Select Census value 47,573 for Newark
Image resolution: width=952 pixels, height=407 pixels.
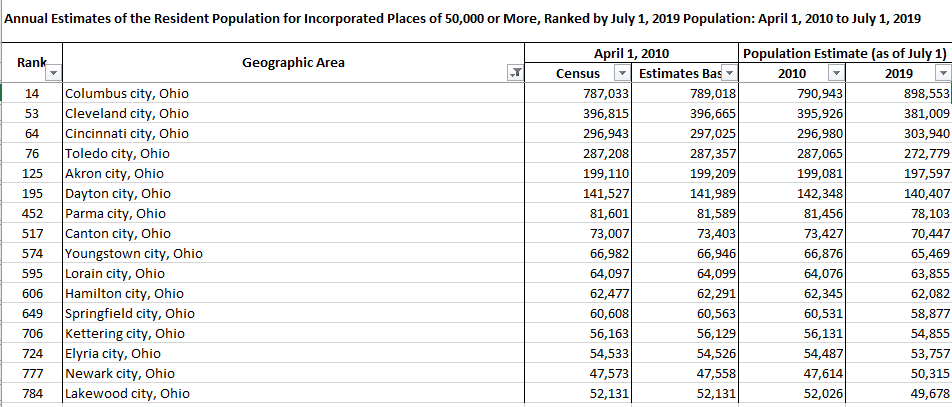578,374
